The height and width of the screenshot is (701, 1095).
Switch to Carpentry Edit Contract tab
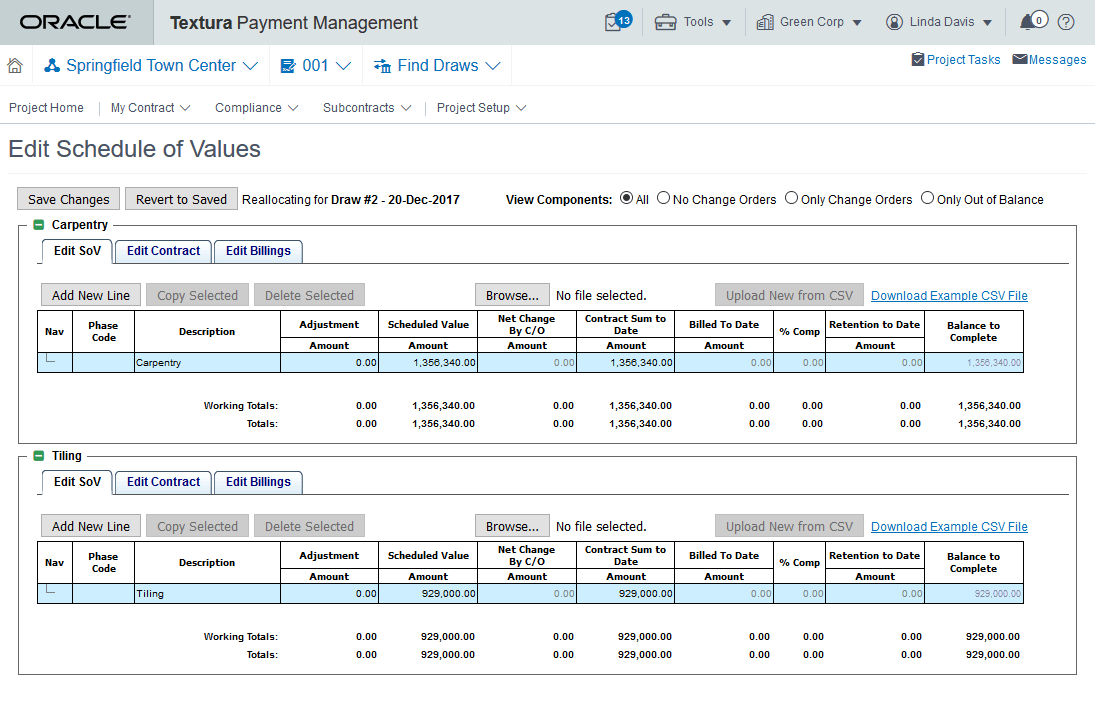(163, 251)
